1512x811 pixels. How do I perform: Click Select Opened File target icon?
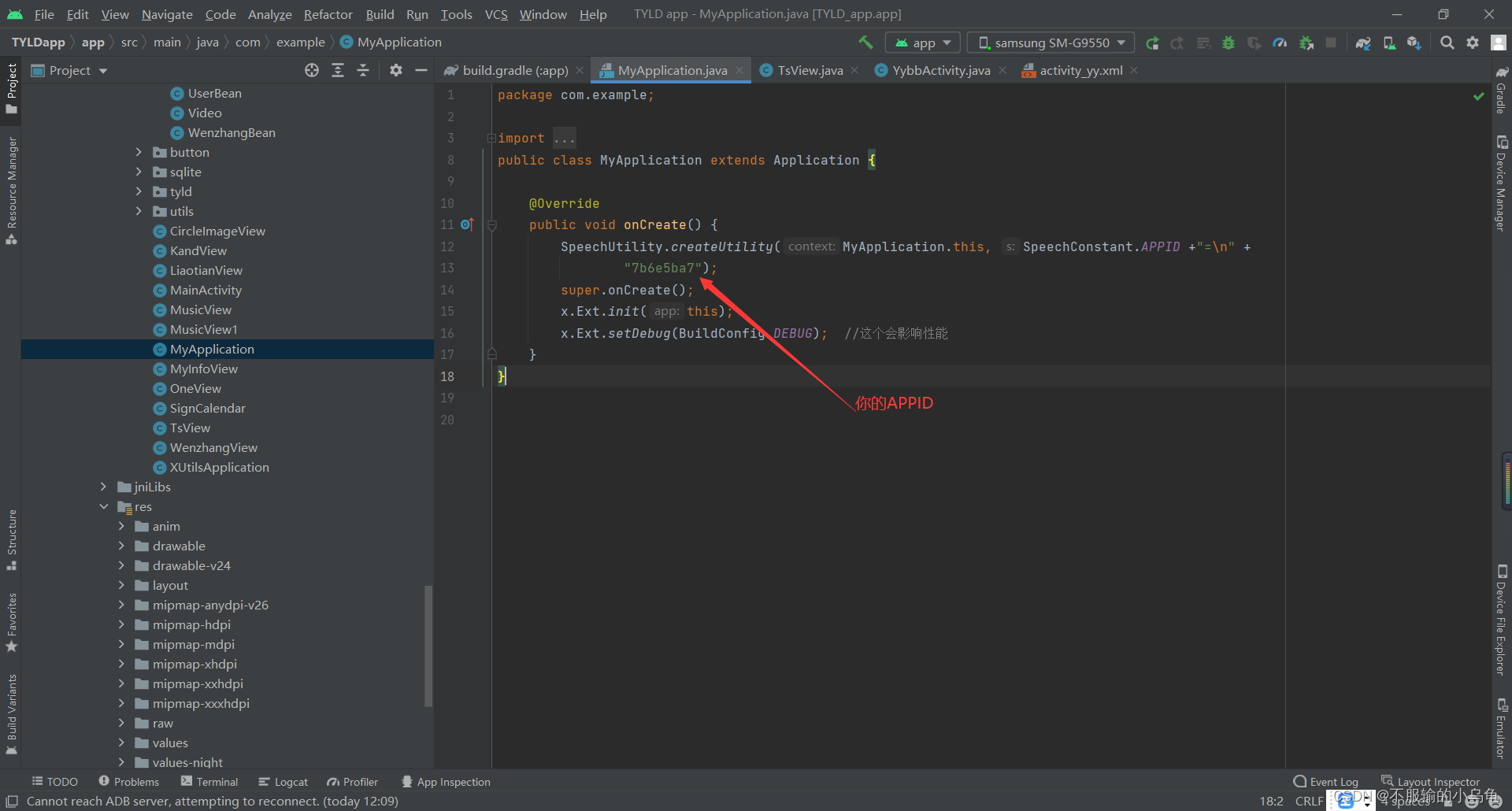312,70
